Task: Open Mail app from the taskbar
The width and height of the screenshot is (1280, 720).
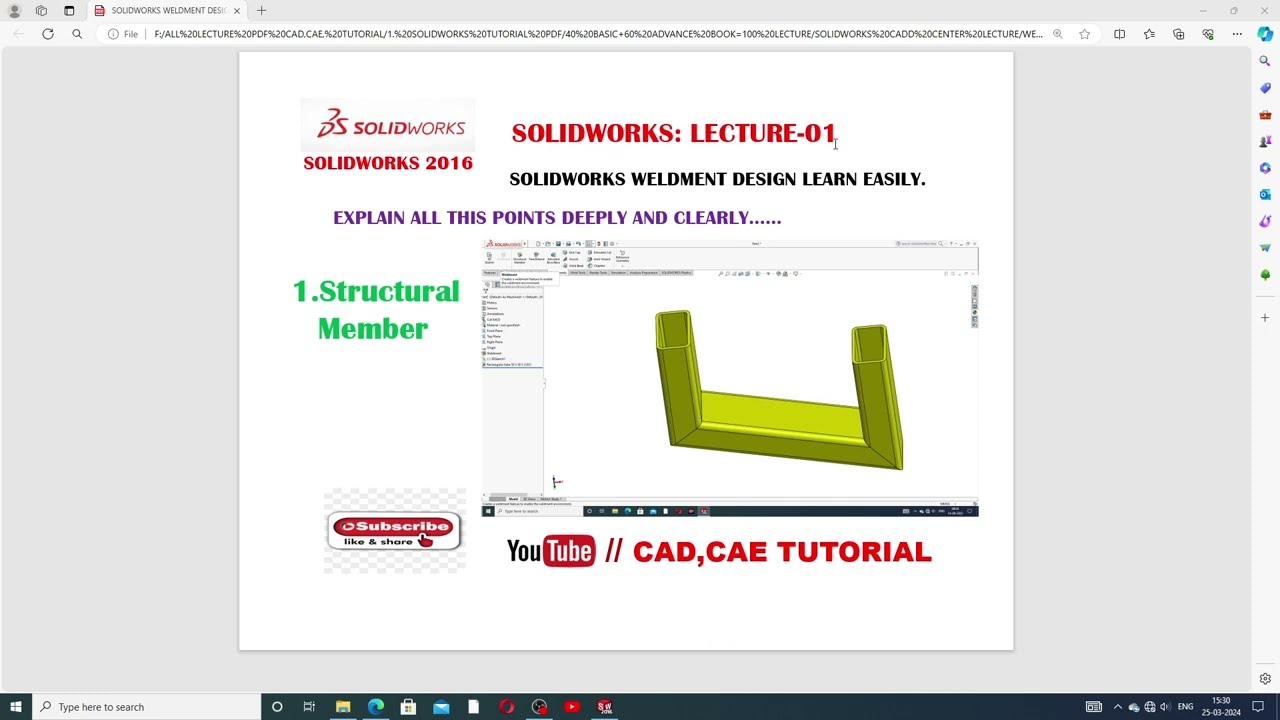Action: (441, 707)
